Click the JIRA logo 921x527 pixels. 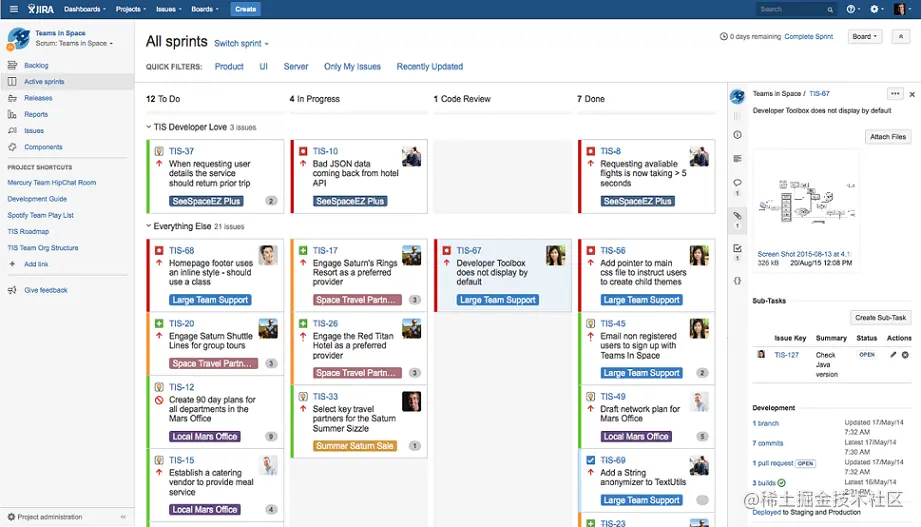41,9
